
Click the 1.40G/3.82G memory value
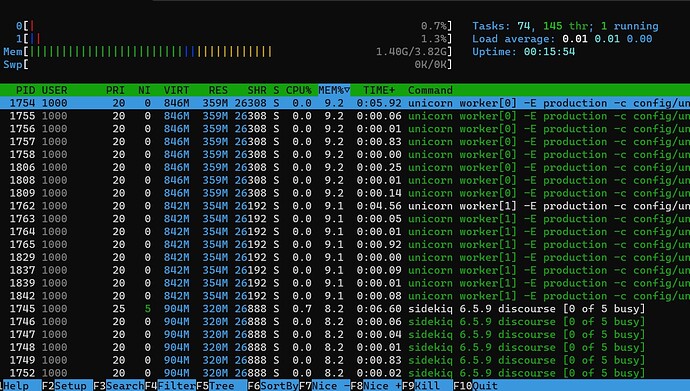click(411, 51)
